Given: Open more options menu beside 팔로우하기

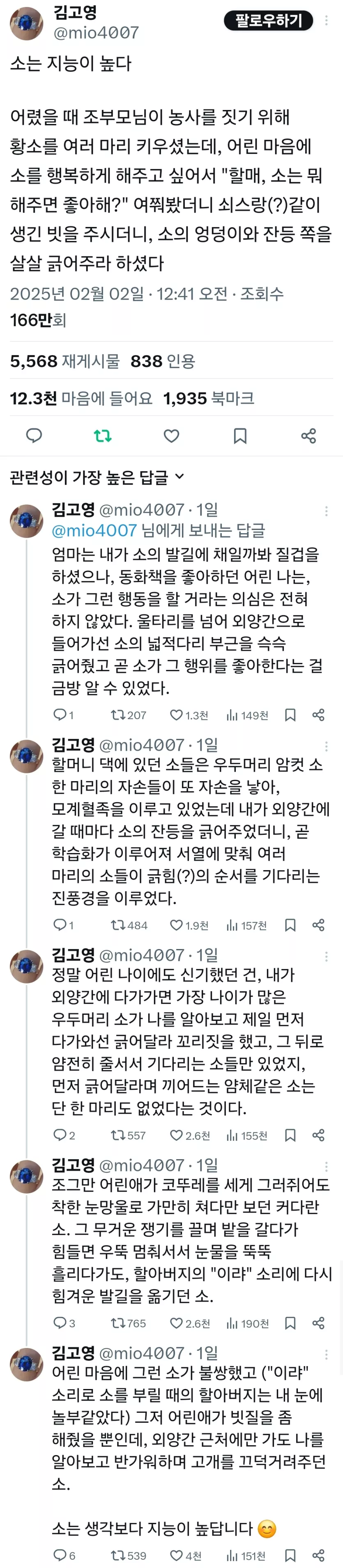Looking at the screenshot, I should [327, 21].
